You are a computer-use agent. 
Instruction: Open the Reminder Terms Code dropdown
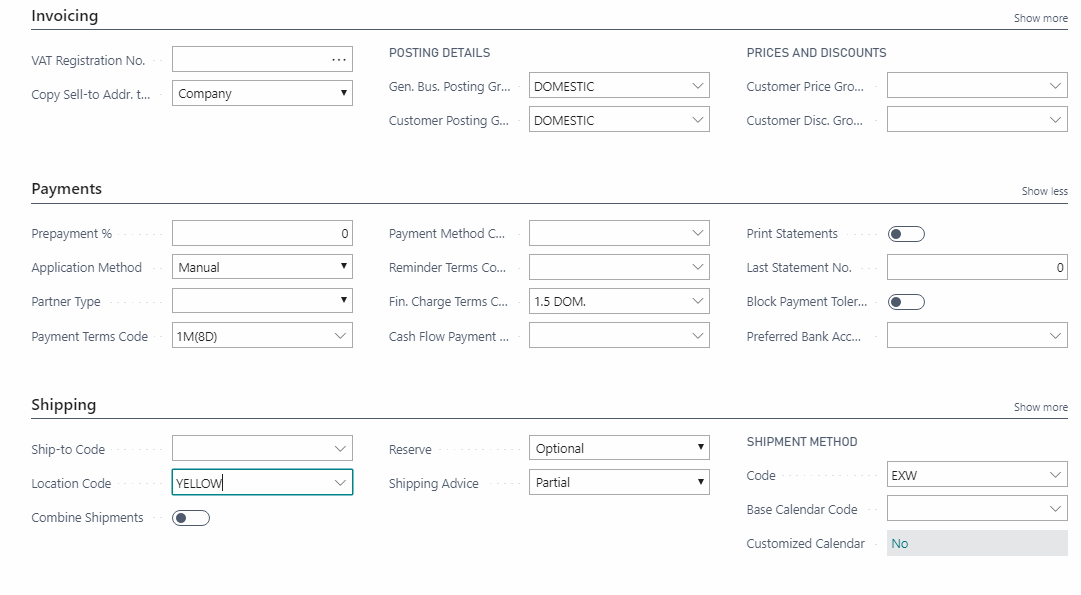click(x=698, y=267)
